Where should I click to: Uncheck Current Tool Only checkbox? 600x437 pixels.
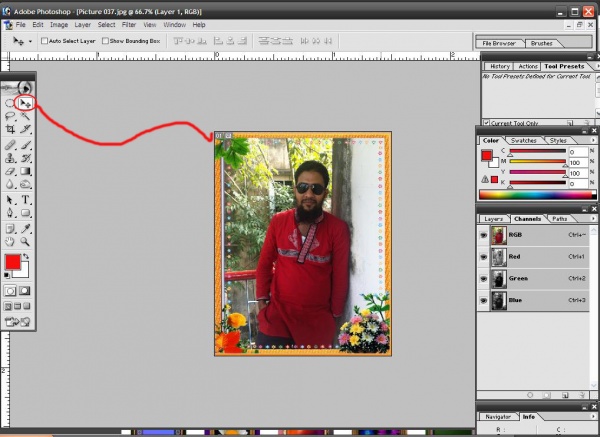point(486,123)
